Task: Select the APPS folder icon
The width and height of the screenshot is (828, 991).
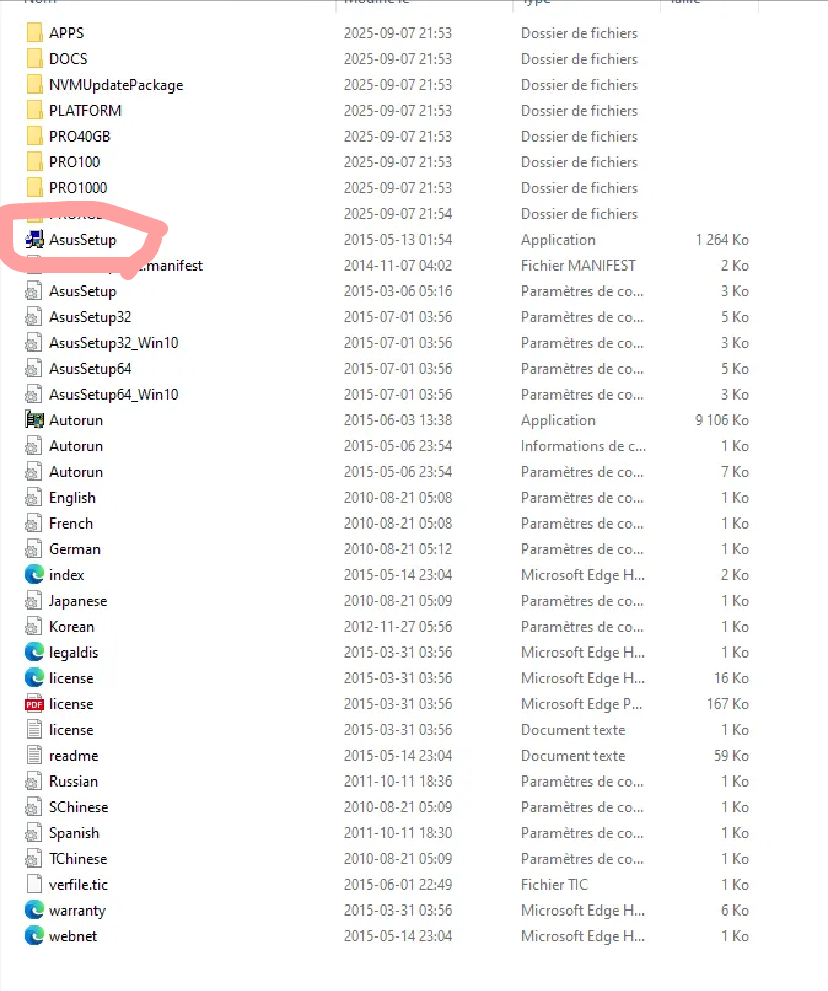Action: [35, 33]
